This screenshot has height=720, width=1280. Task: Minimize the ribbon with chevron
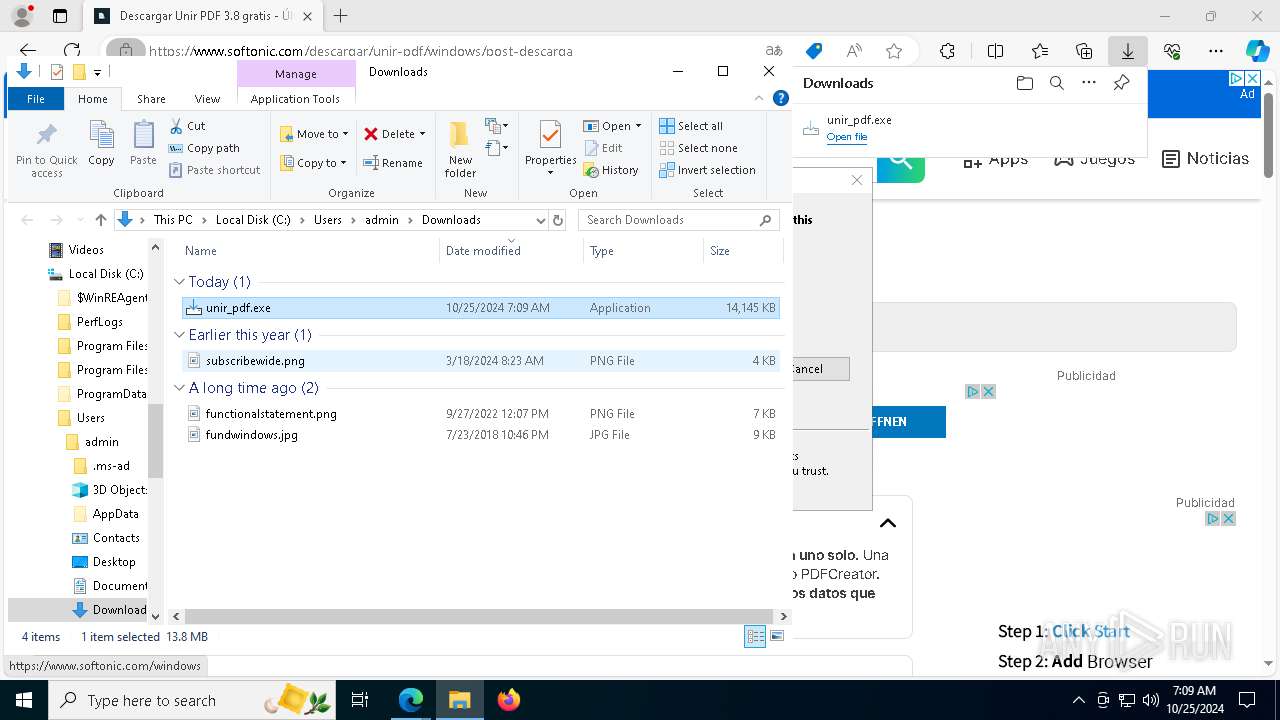(x=759, y=98)
